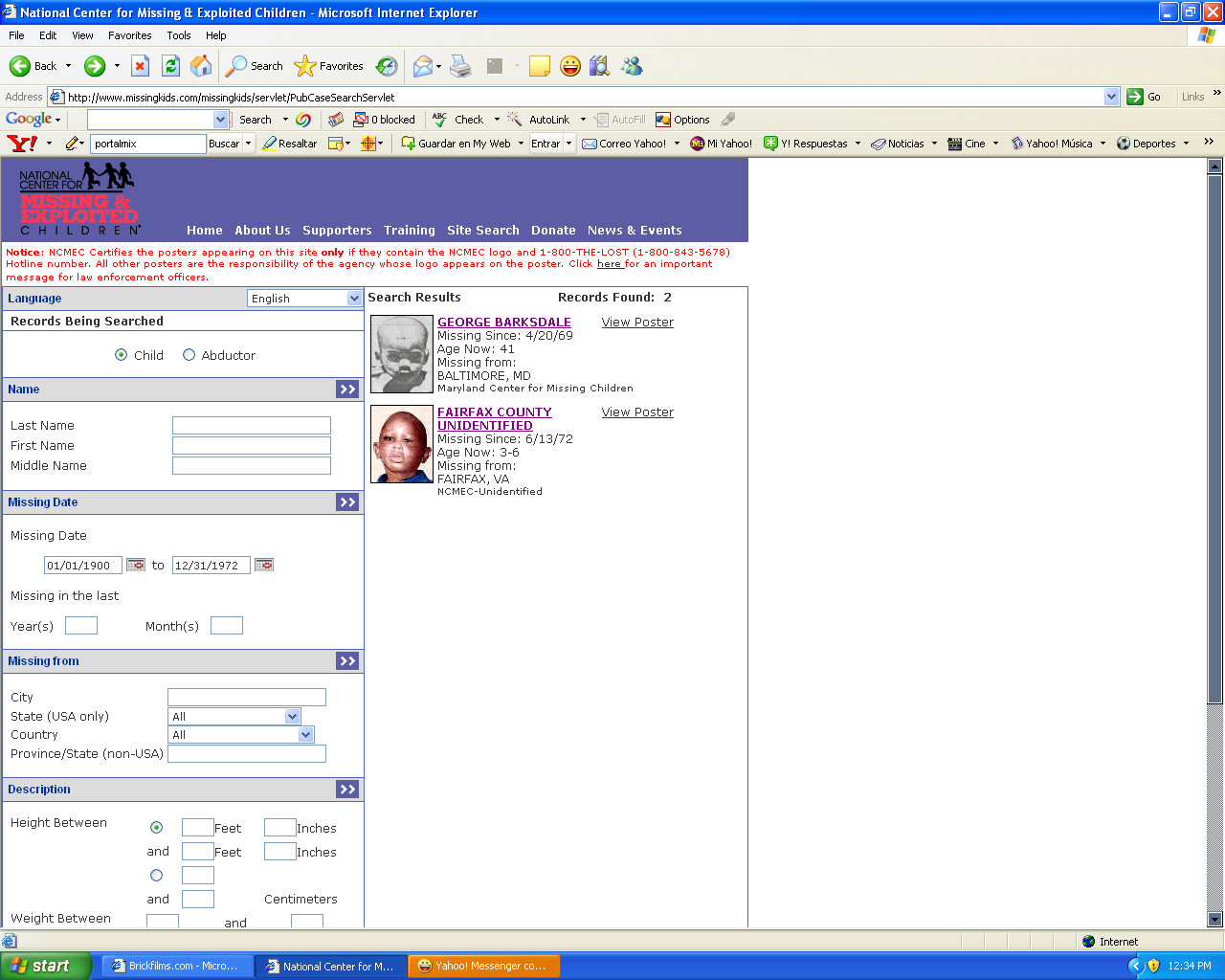Open the calendar picker beside the 12/31/1972 date
The height and width of the screenshot is (980, 1225).
[x=264, y=565]
